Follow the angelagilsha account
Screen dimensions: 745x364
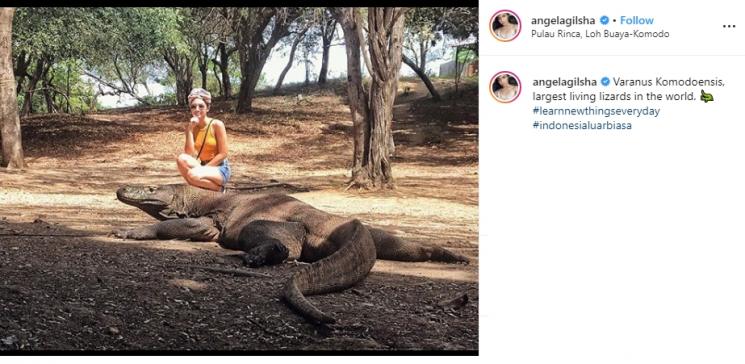(x=637, y=20)
